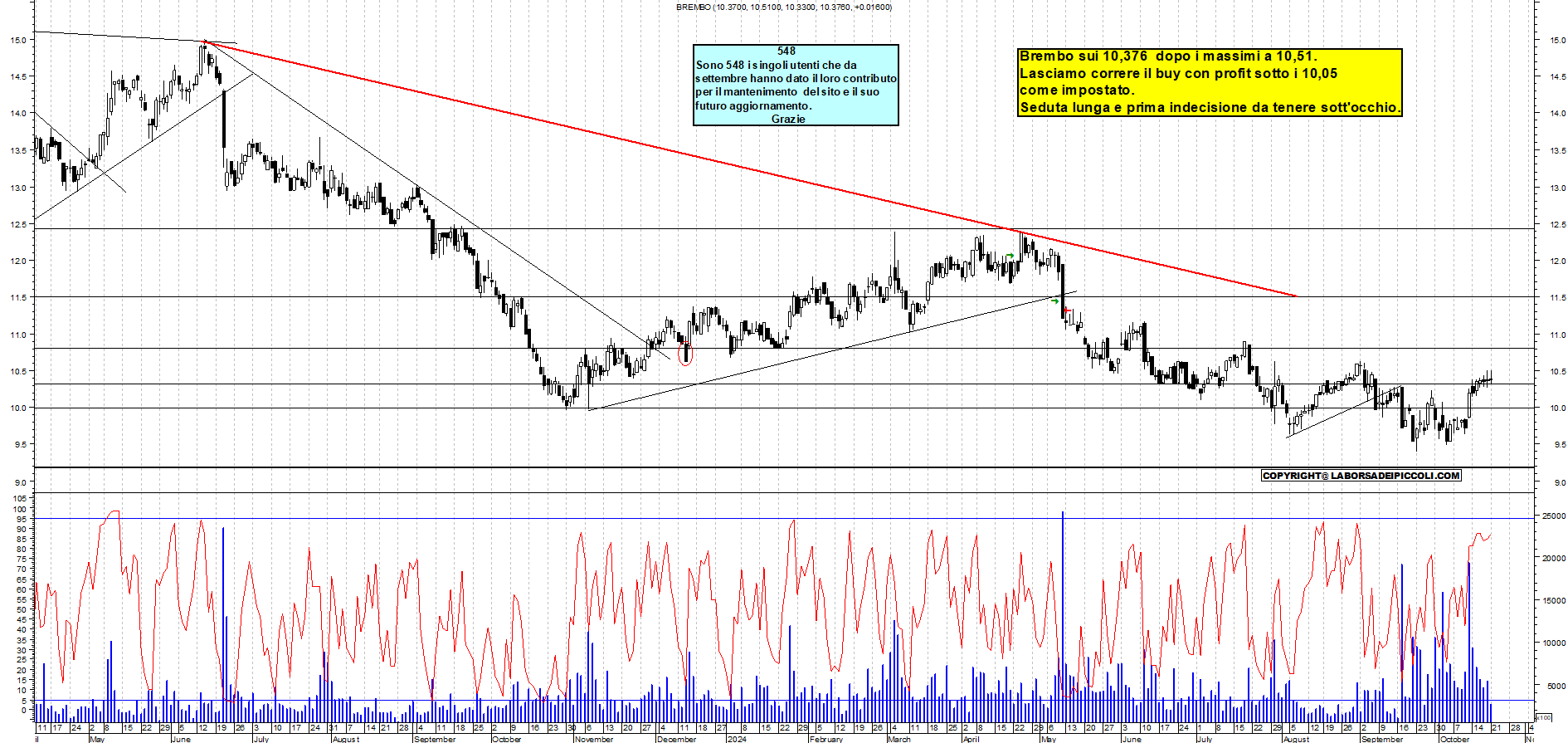Click the 25000 volume scale label
The height and width of the screenshot is (743, 1568).
(x=1554, y=516)
